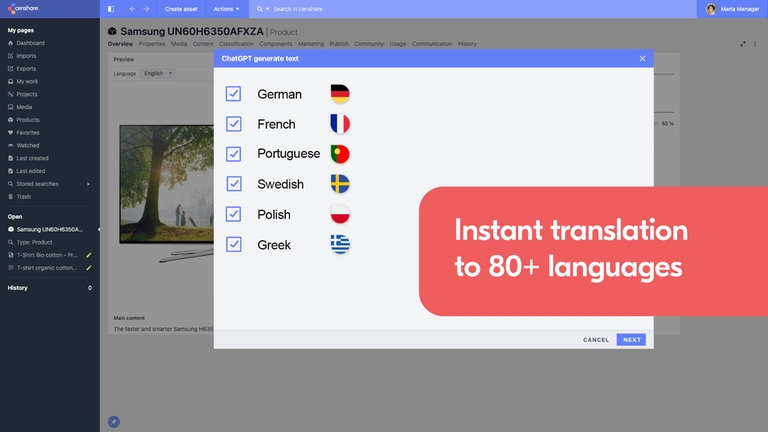Click the Trash bin icon
Image resolution: width=768 pixels, height=432 pixels.
pos(10,196)
